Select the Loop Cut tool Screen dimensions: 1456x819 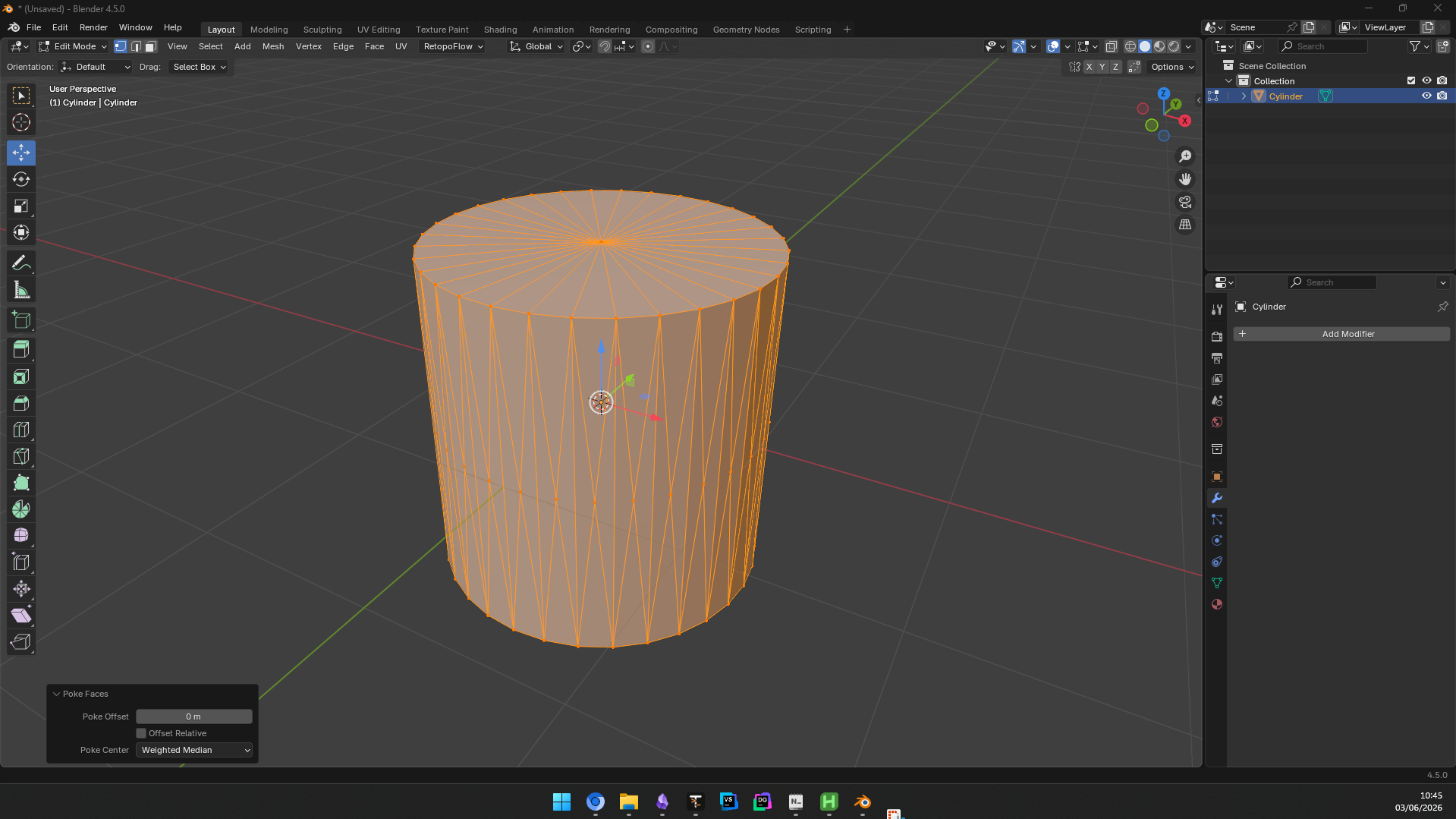pos(21,430)
